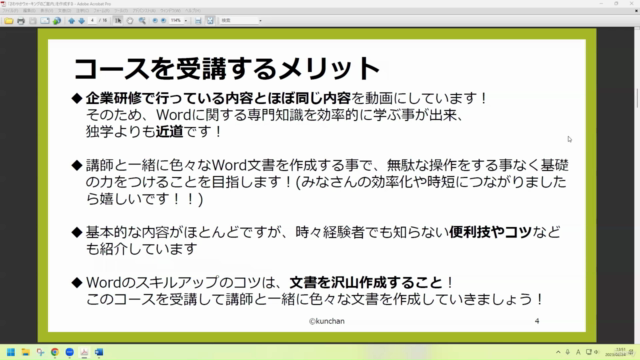Image resolution: width=640 pixels, height=360 pixels.
Task: Open the Windows Start menu
Action: point(11,352)
